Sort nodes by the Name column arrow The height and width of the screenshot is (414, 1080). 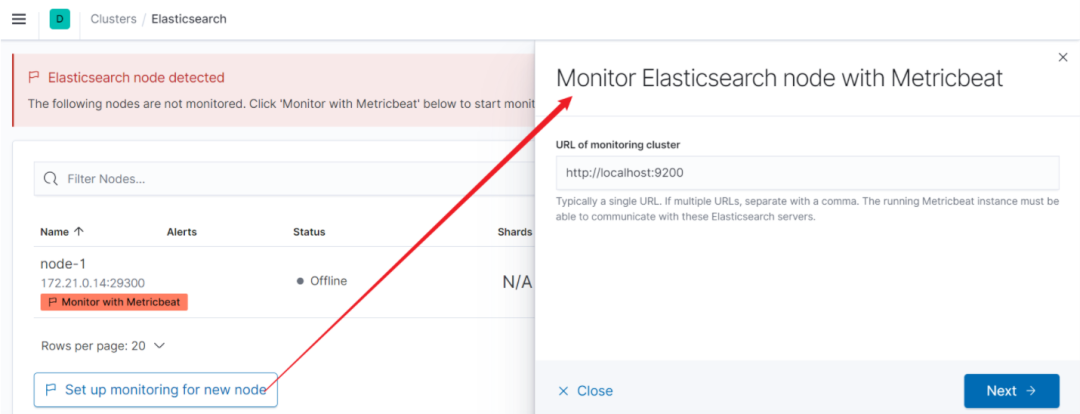[79, 232]
